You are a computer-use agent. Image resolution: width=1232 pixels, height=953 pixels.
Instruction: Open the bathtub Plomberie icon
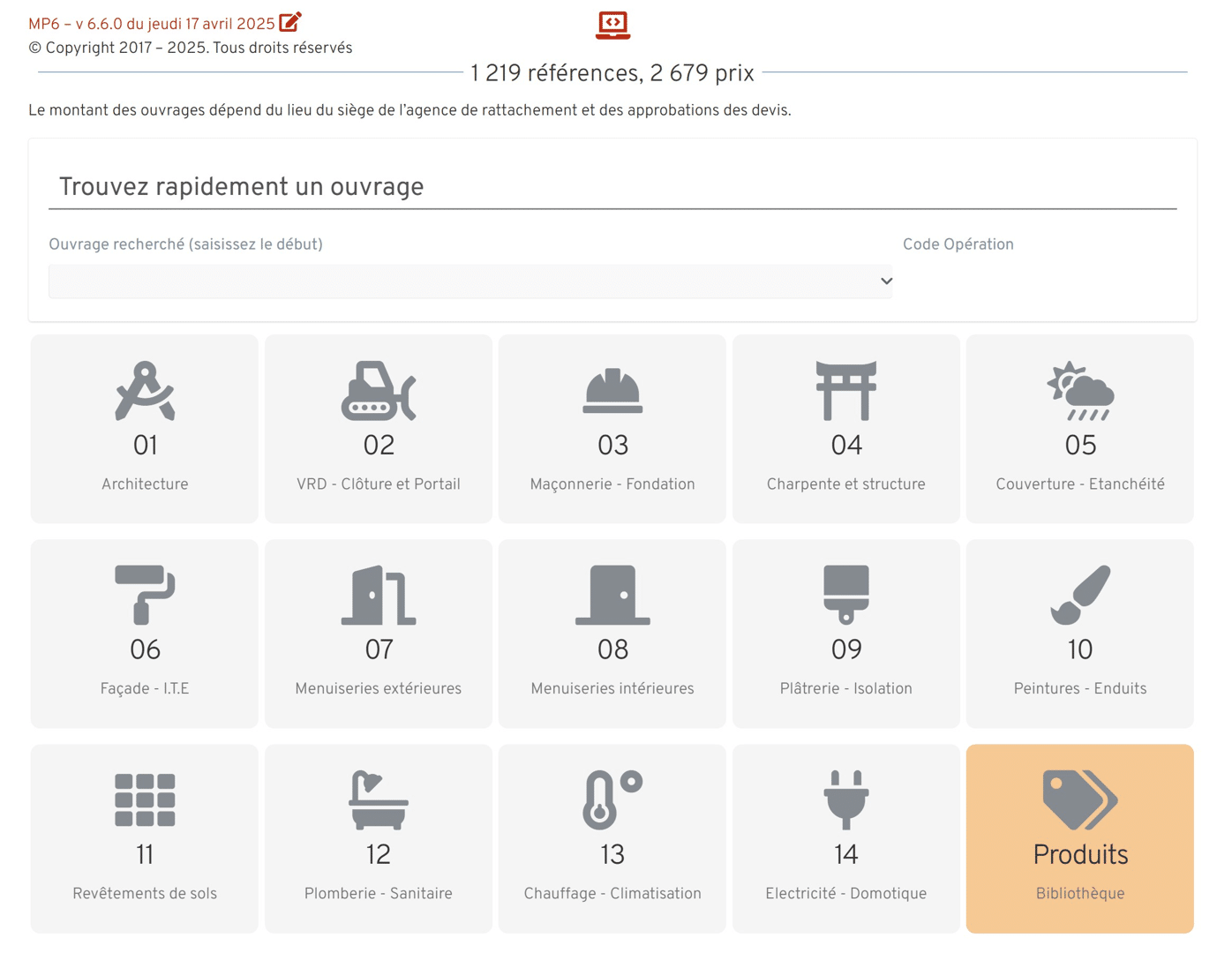tap(378, 799)
